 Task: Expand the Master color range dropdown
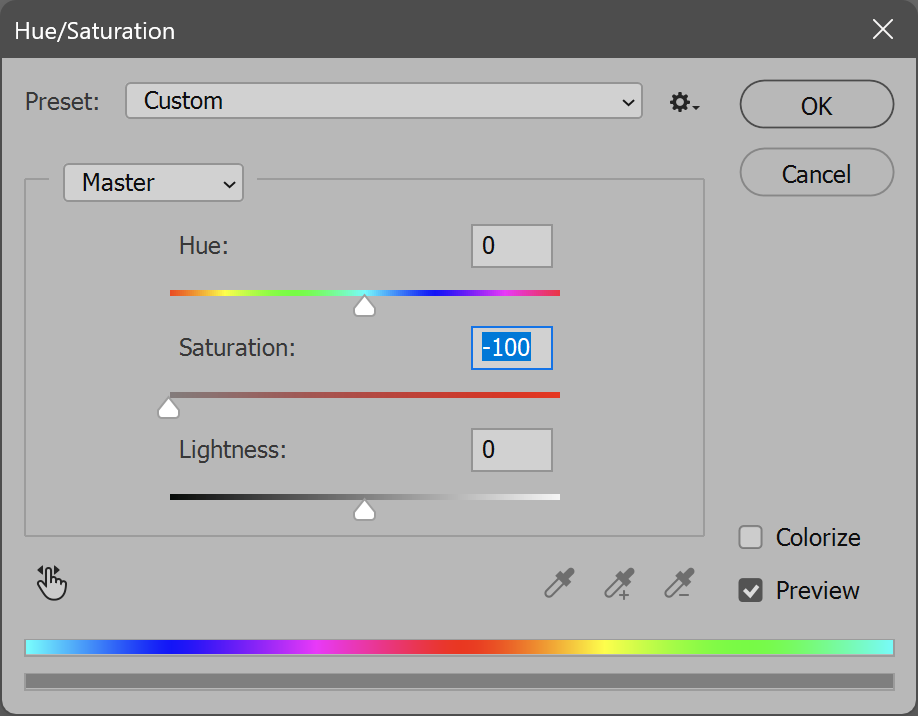pyautogui.click(x=153, y=183)
